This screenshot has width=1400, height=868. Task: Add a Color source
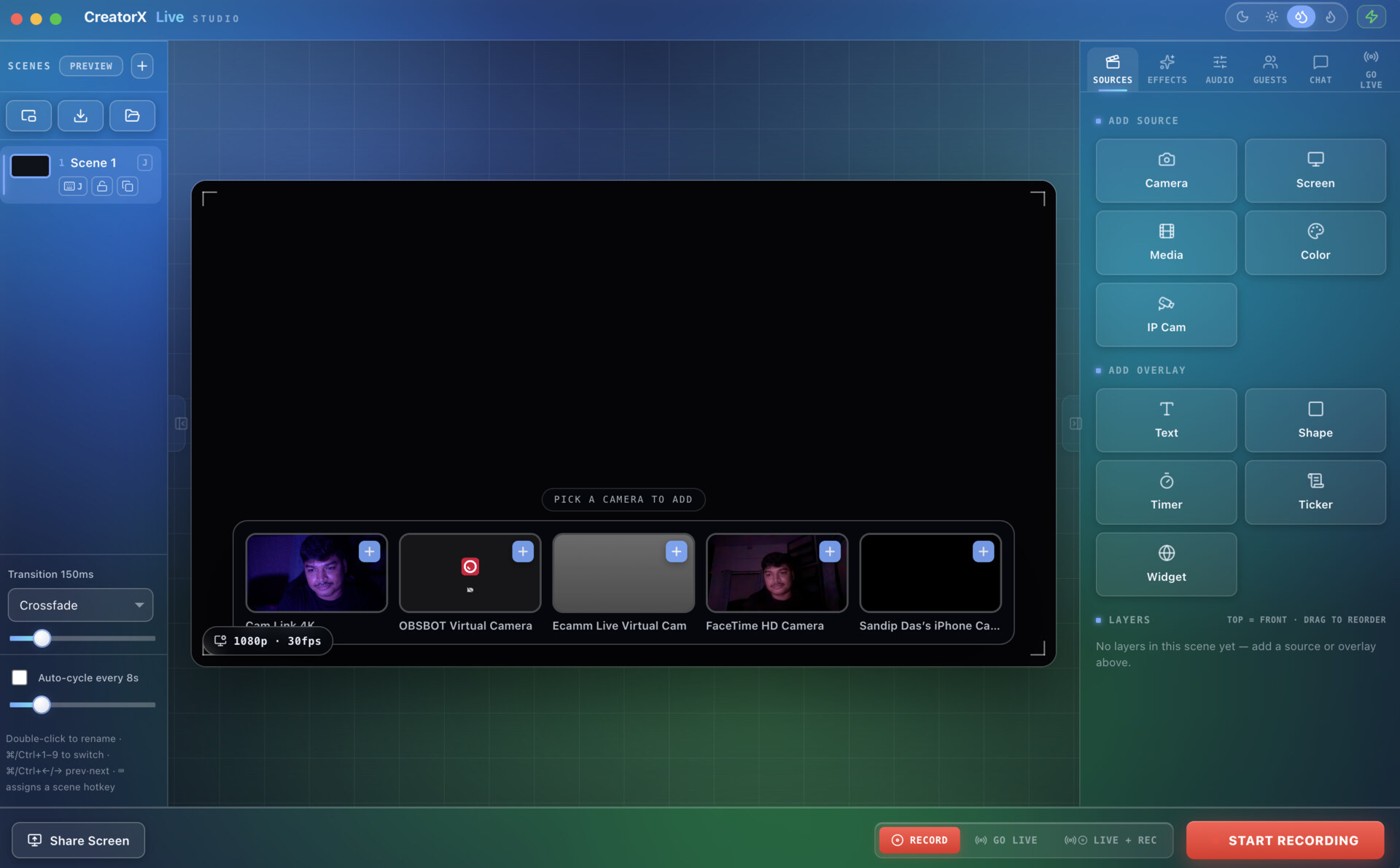[1315, 243]
